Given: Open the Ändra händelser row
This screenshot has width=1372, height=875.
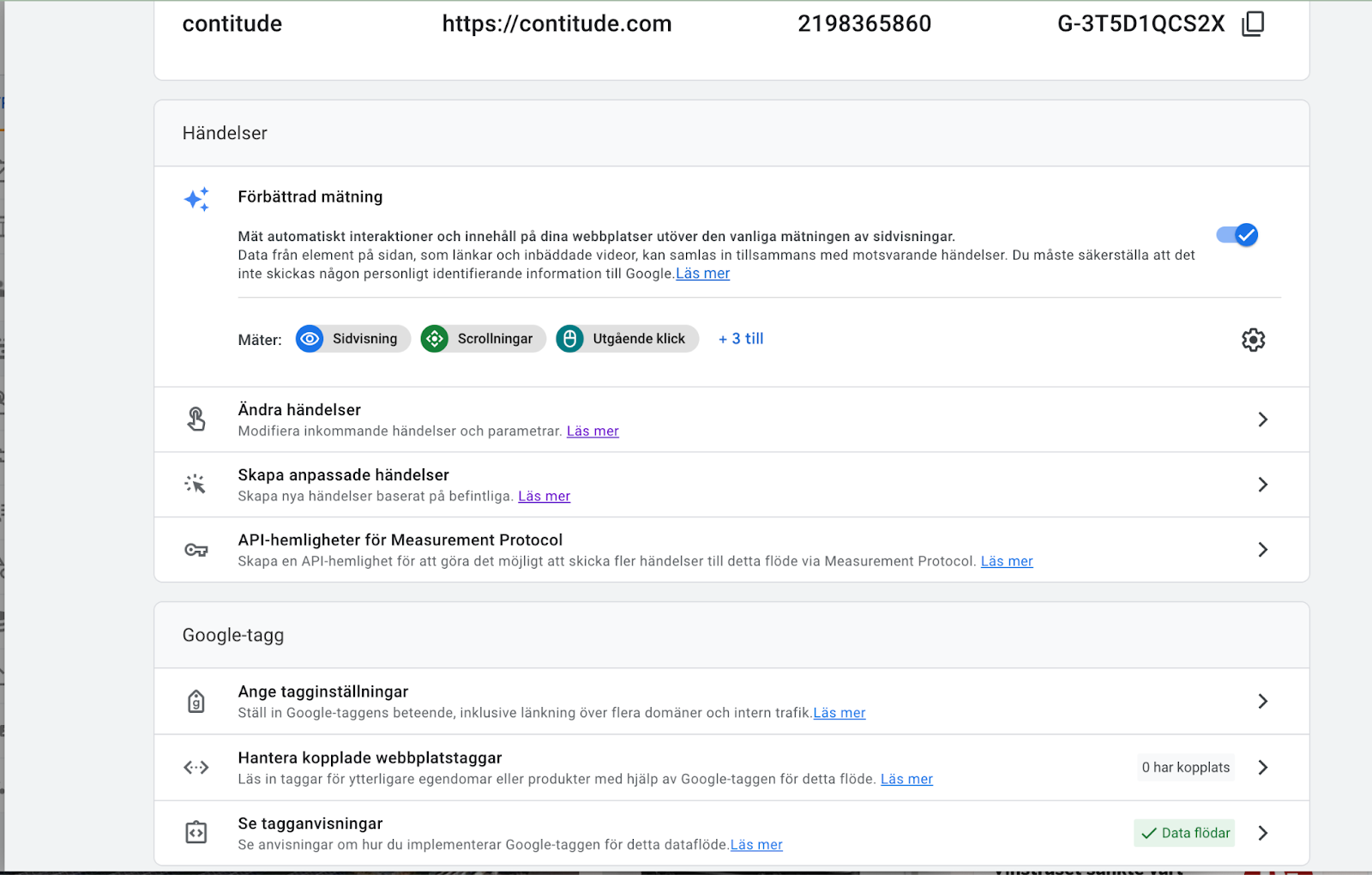Looking at the screenshot, I should click(731, 419).
